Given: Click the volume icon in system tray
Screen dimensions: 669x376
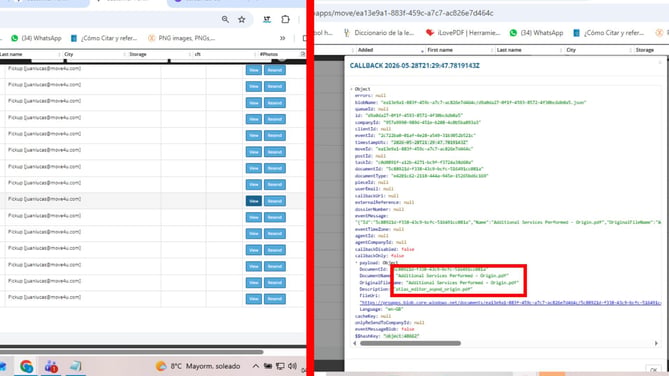Looking at the screenshot, I should pyautogui.click(x=292, y=366).
